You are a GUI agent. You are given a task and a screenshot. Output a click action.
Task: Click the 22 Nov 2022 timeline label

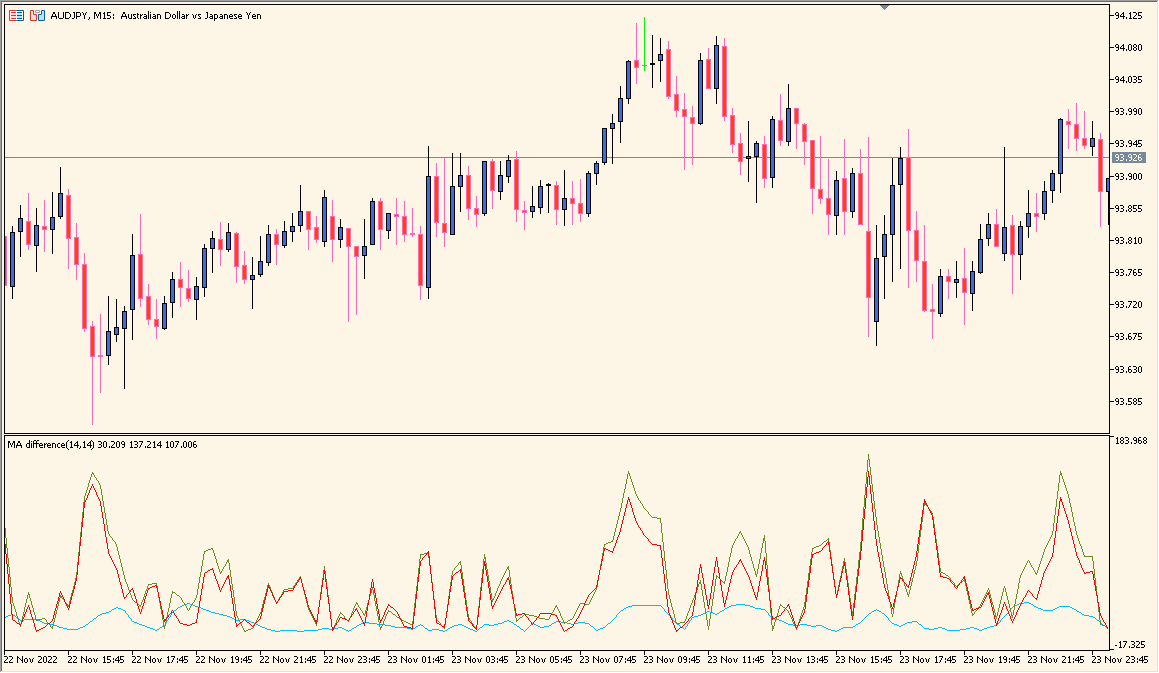(33, 661)
